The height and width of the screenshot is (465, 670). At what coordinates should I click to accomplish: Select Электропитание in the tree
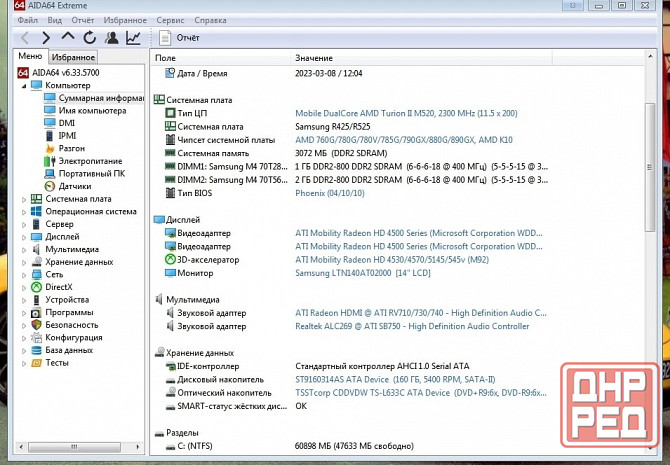[x=89, y=161]
